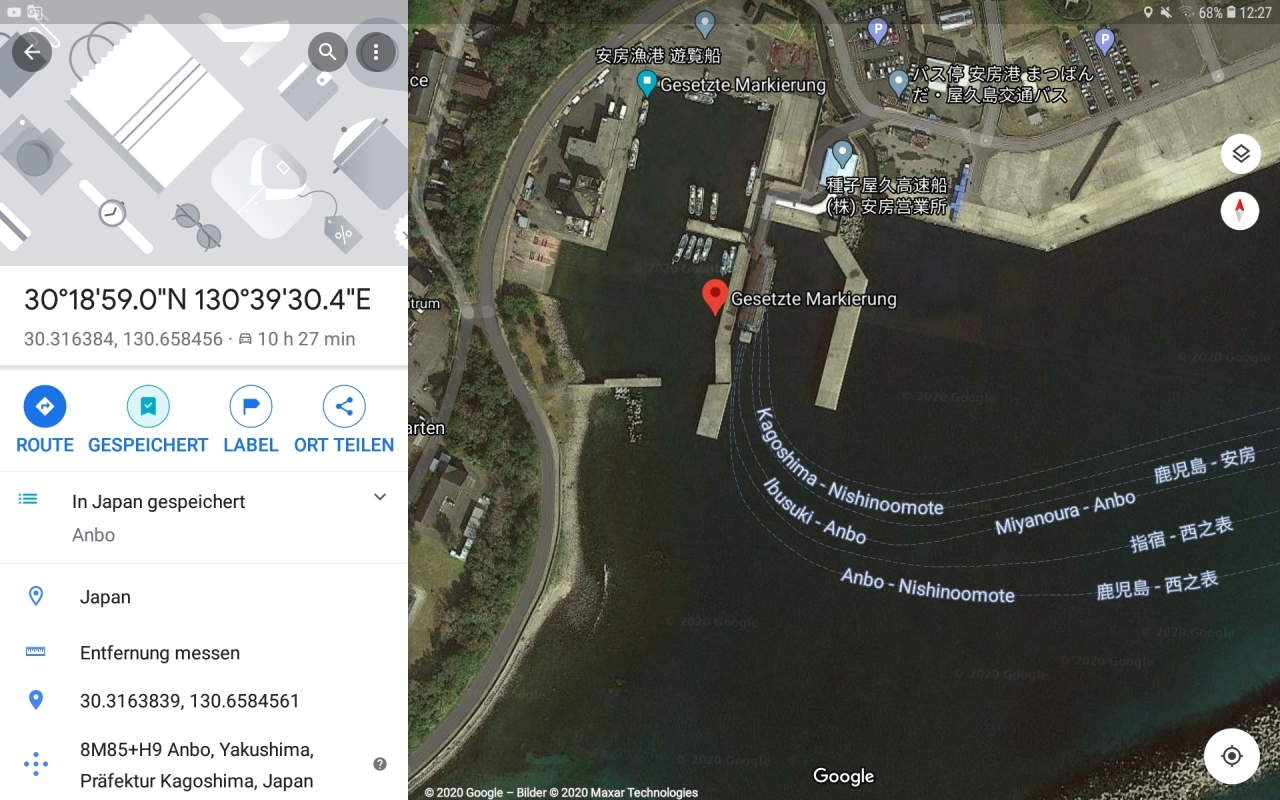Select Entfernung messen option
The height and width of the screenshot is (800, 1280).
pyautogui.click(x=204, y=653)
